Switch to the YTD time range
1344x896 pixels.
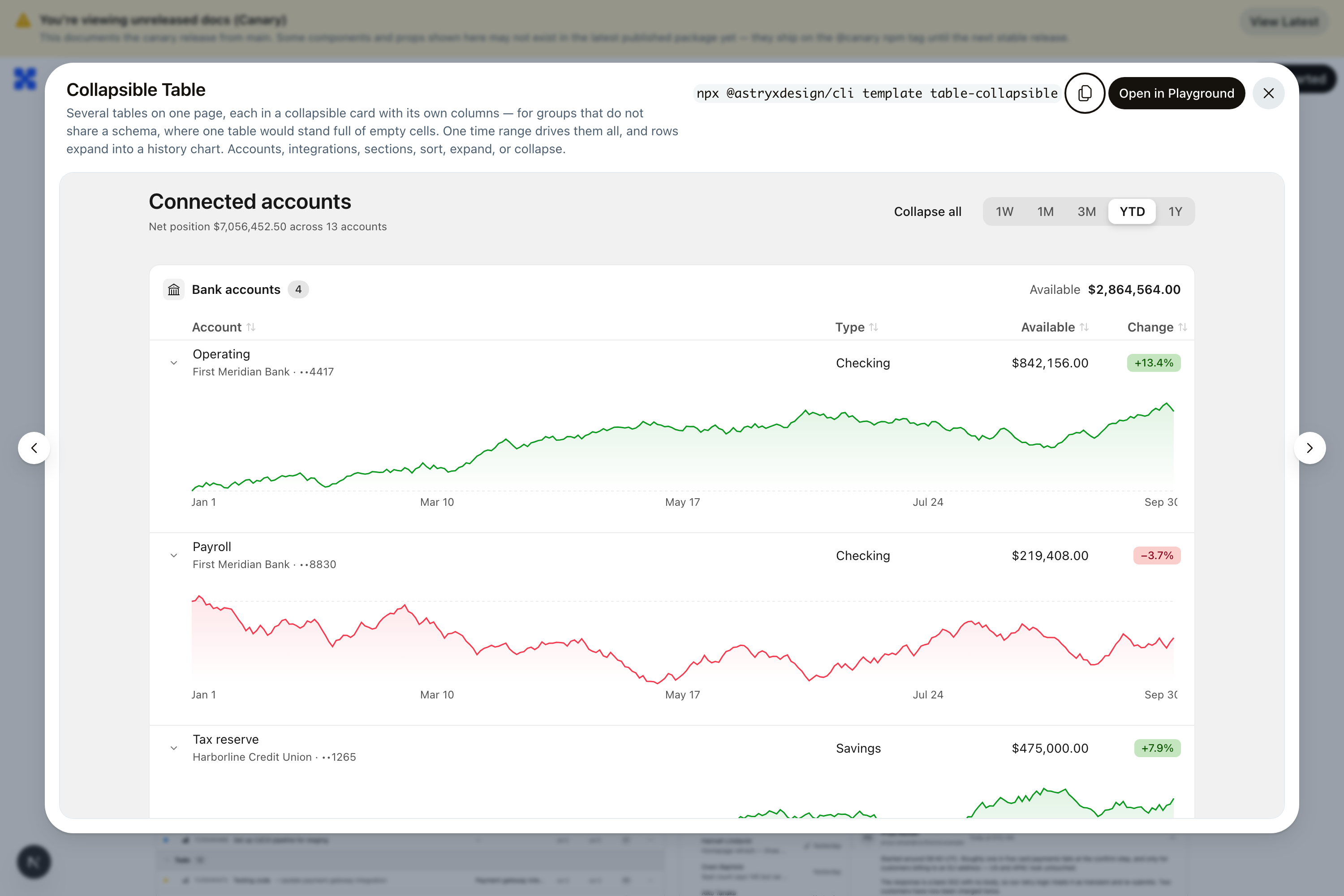pyautogui.click(x=1132, y=211)
